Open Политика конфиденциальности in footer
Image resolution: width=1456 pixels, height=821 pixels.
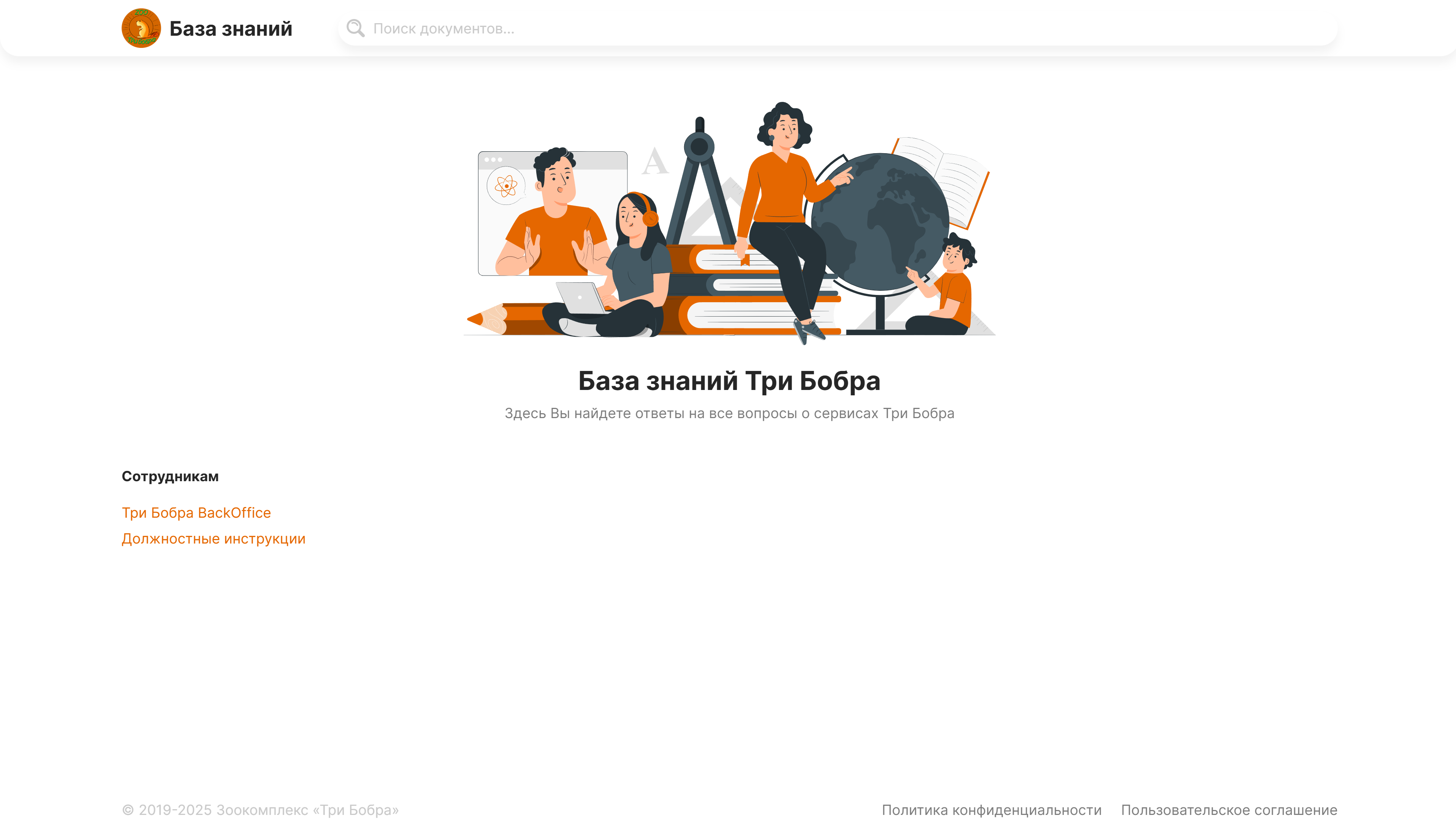pyautogui.click(x=992, y=810)
